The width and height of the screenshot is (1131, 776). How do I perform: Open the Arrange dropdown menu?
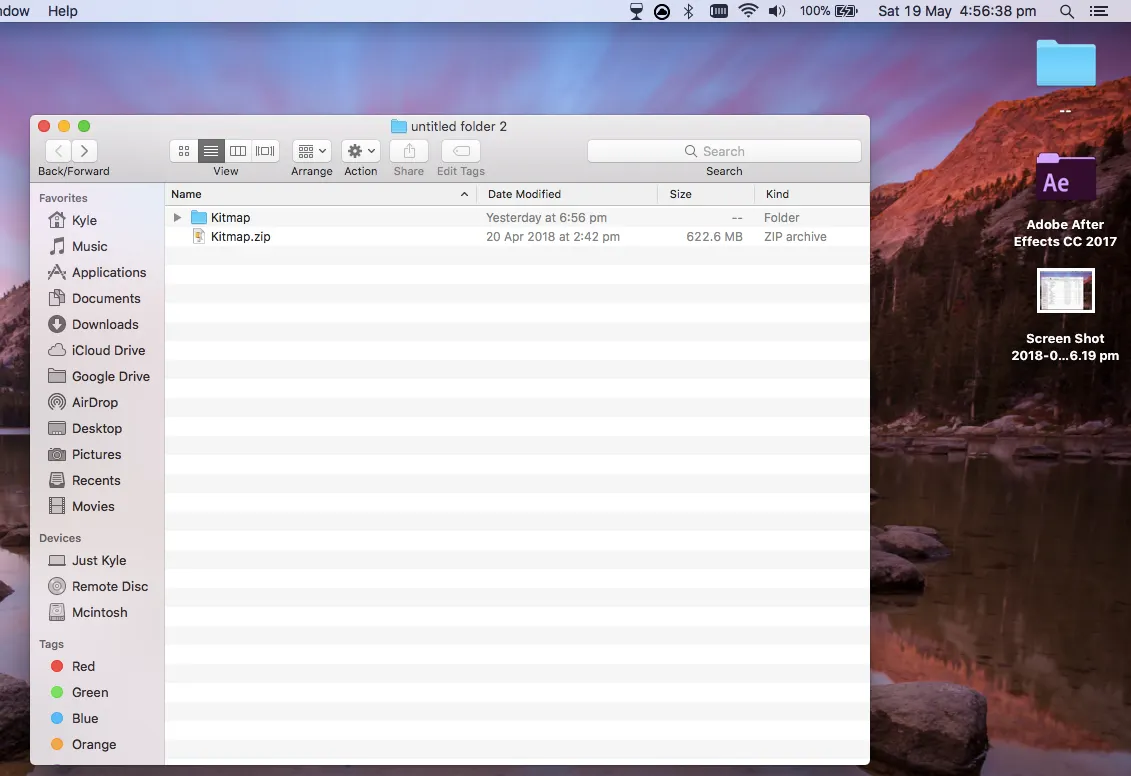pos(312,151)
